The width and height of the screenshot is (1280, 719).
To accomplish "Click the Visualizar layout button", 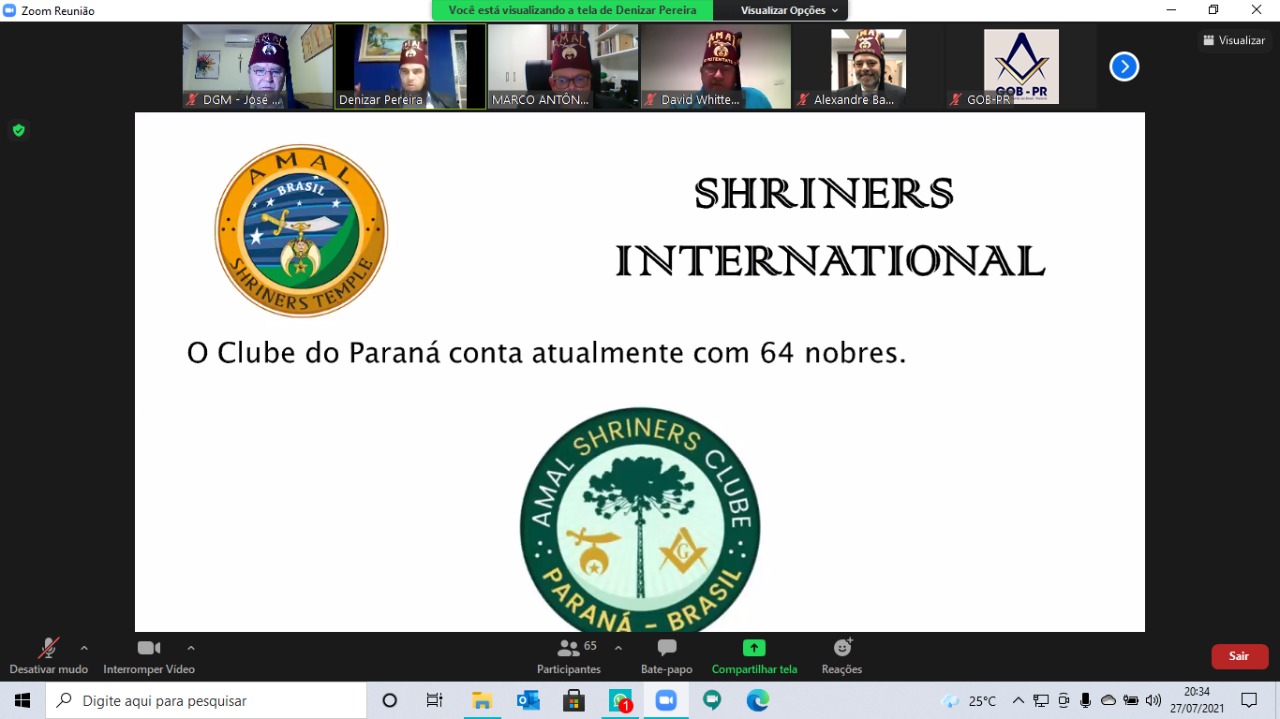I will (1234, 40).
